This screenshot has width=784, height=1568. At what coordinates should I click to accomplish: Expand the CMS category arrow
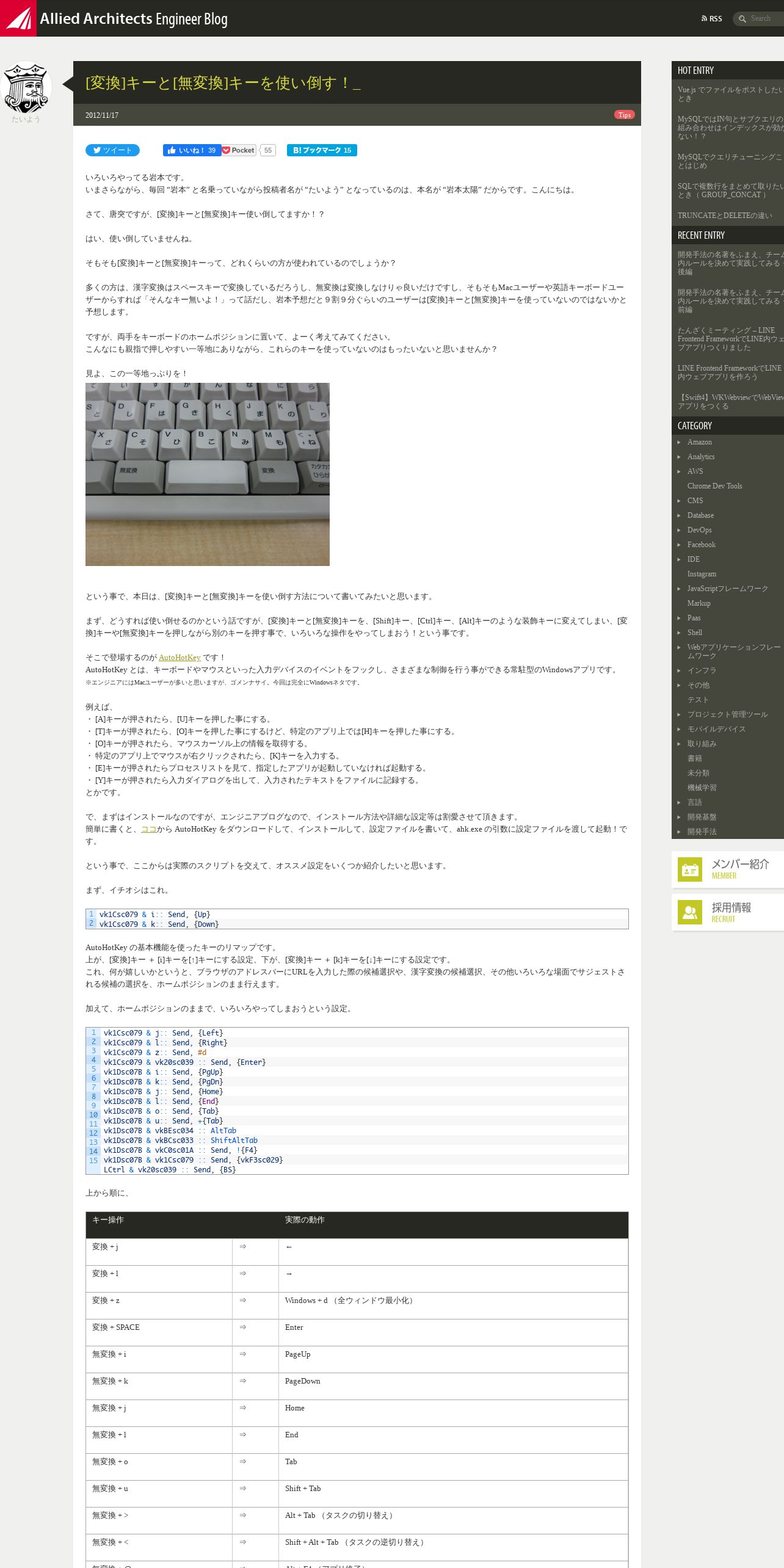tap(679, 501)
